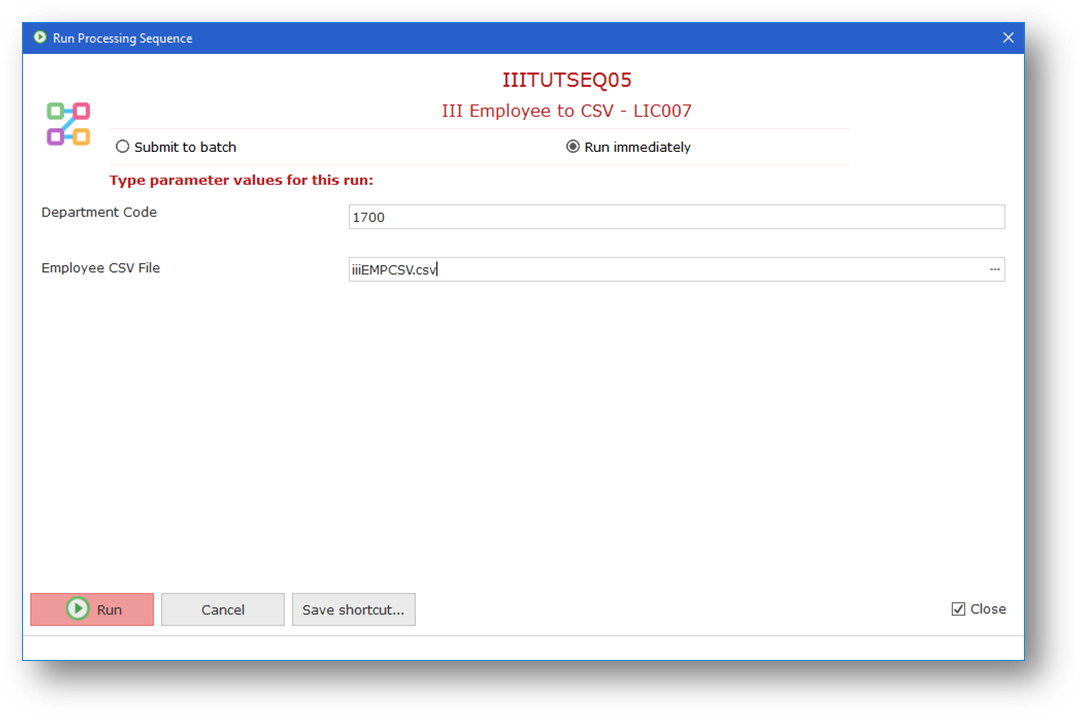Viewport: 1080px width, 716px height.
Task: Open file browser via ellipsis button
Action: coord(995,269)
